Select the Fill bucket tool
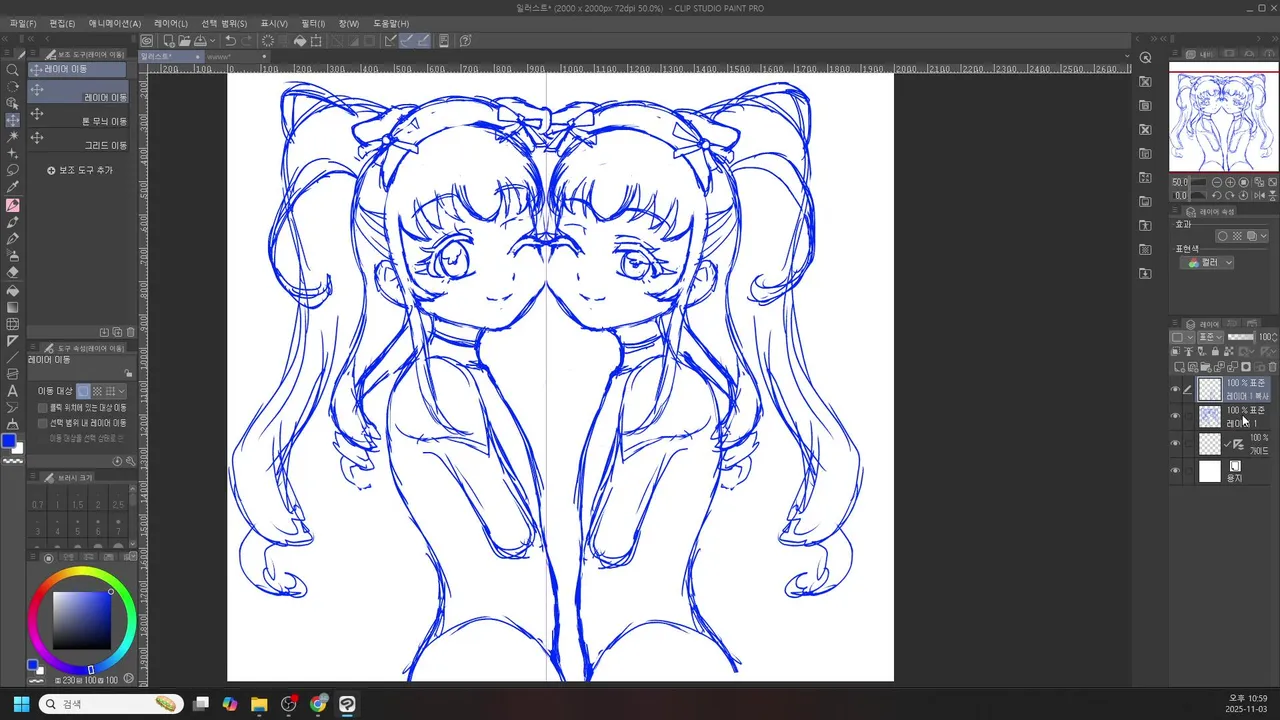Viewport: 1280px width, 720px height. (x=13, y=290)
